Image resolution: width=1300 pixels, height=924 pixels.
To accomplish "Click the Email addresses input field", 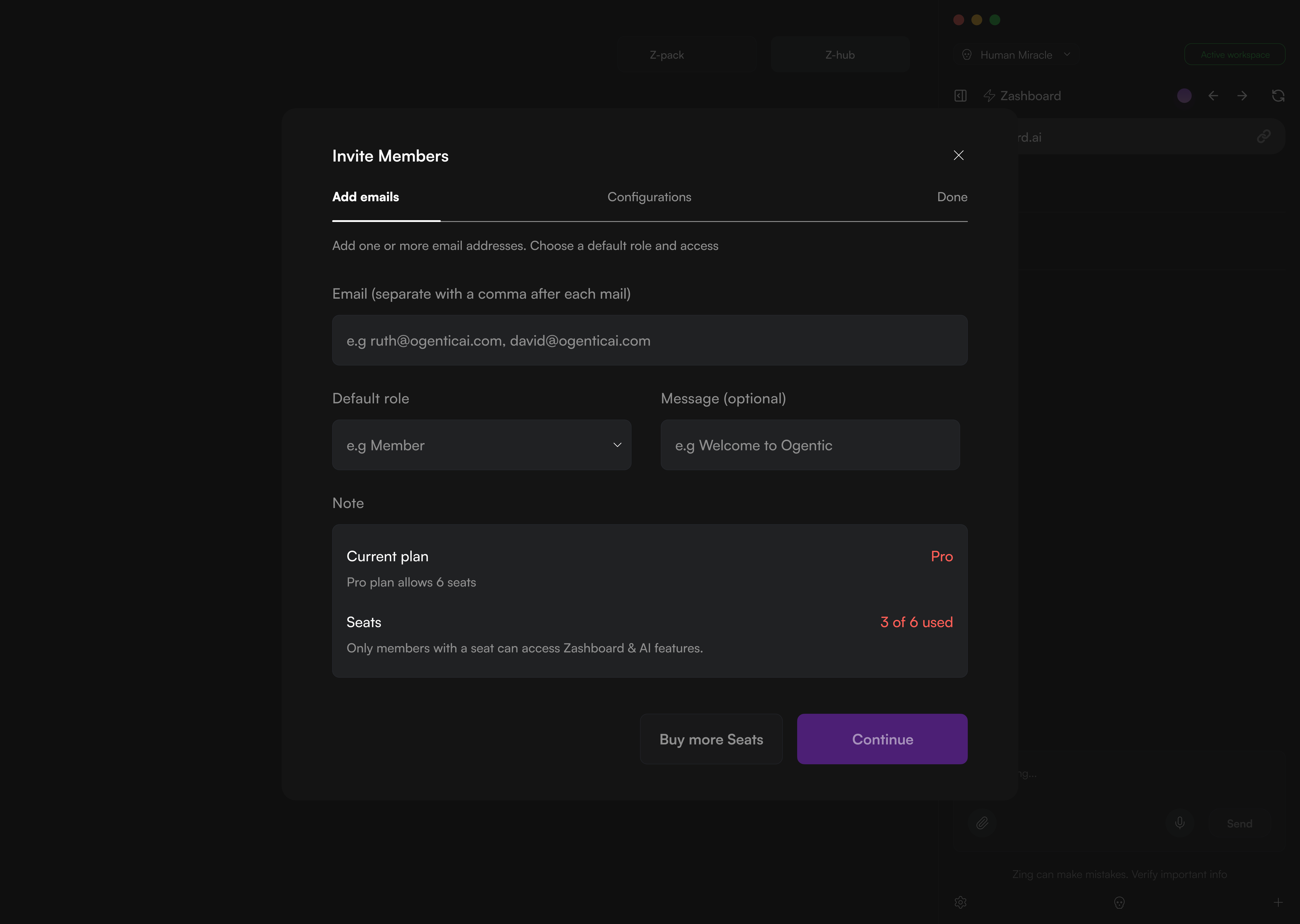I will [649, 340].
